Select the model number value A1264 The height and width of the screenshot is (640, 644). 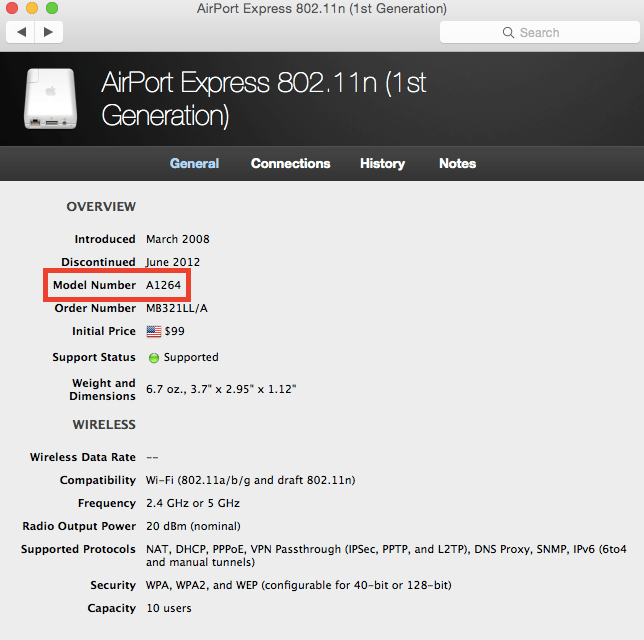pos(163,285)
